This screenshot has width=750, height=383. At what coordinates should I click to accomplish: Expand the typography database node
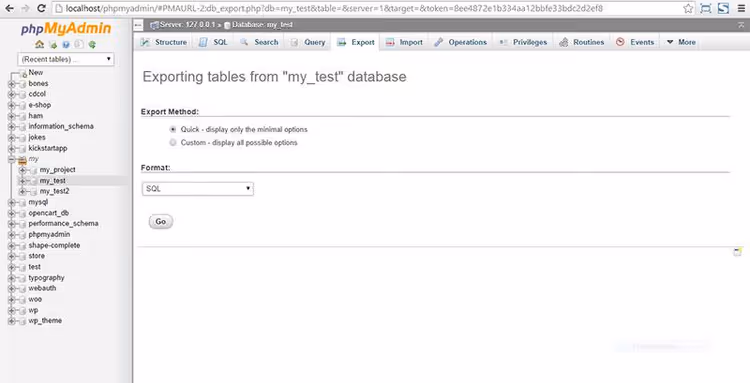(x=11, y=278)
